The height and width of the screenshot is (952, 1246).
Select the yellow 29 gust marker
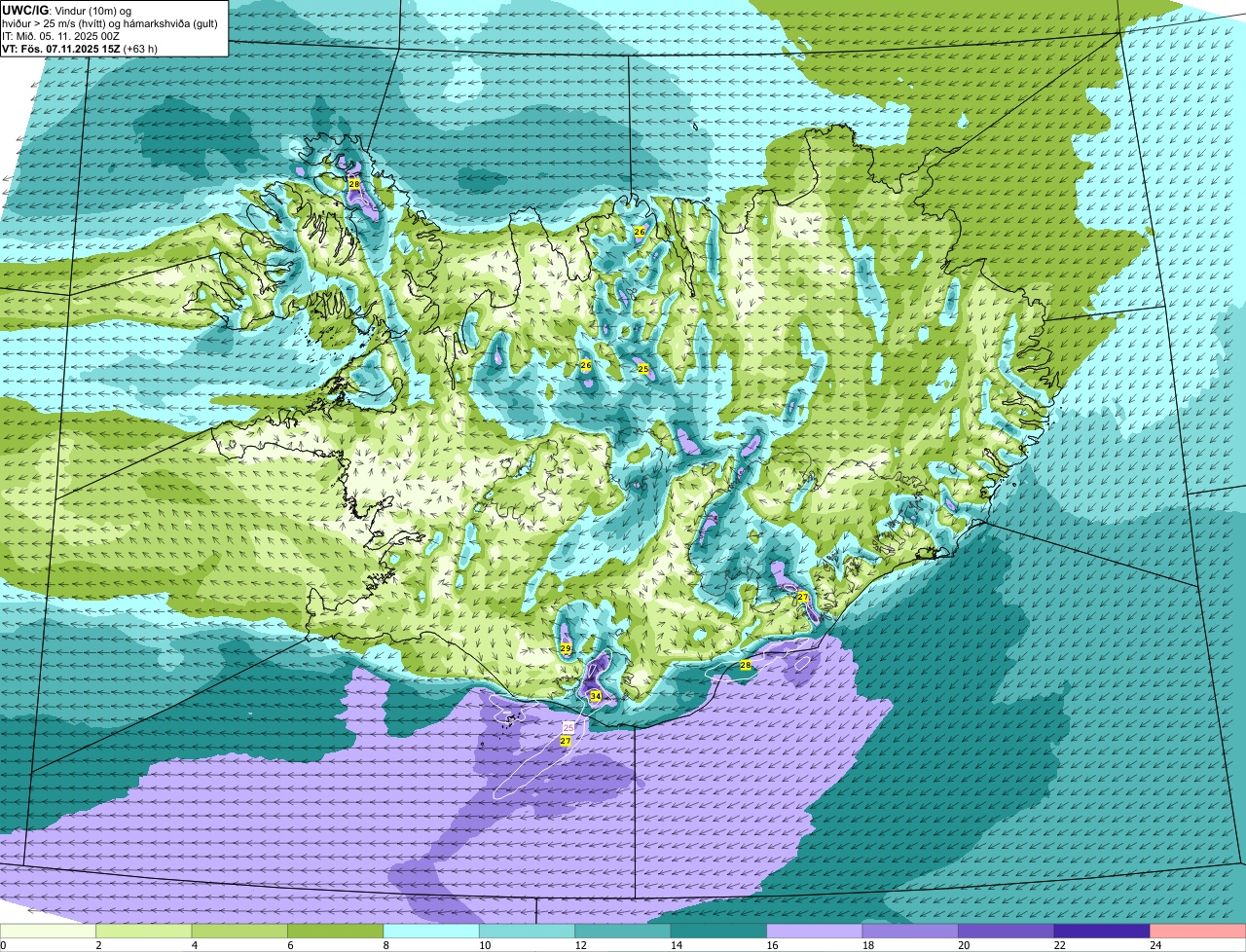[x=566, y=649]
